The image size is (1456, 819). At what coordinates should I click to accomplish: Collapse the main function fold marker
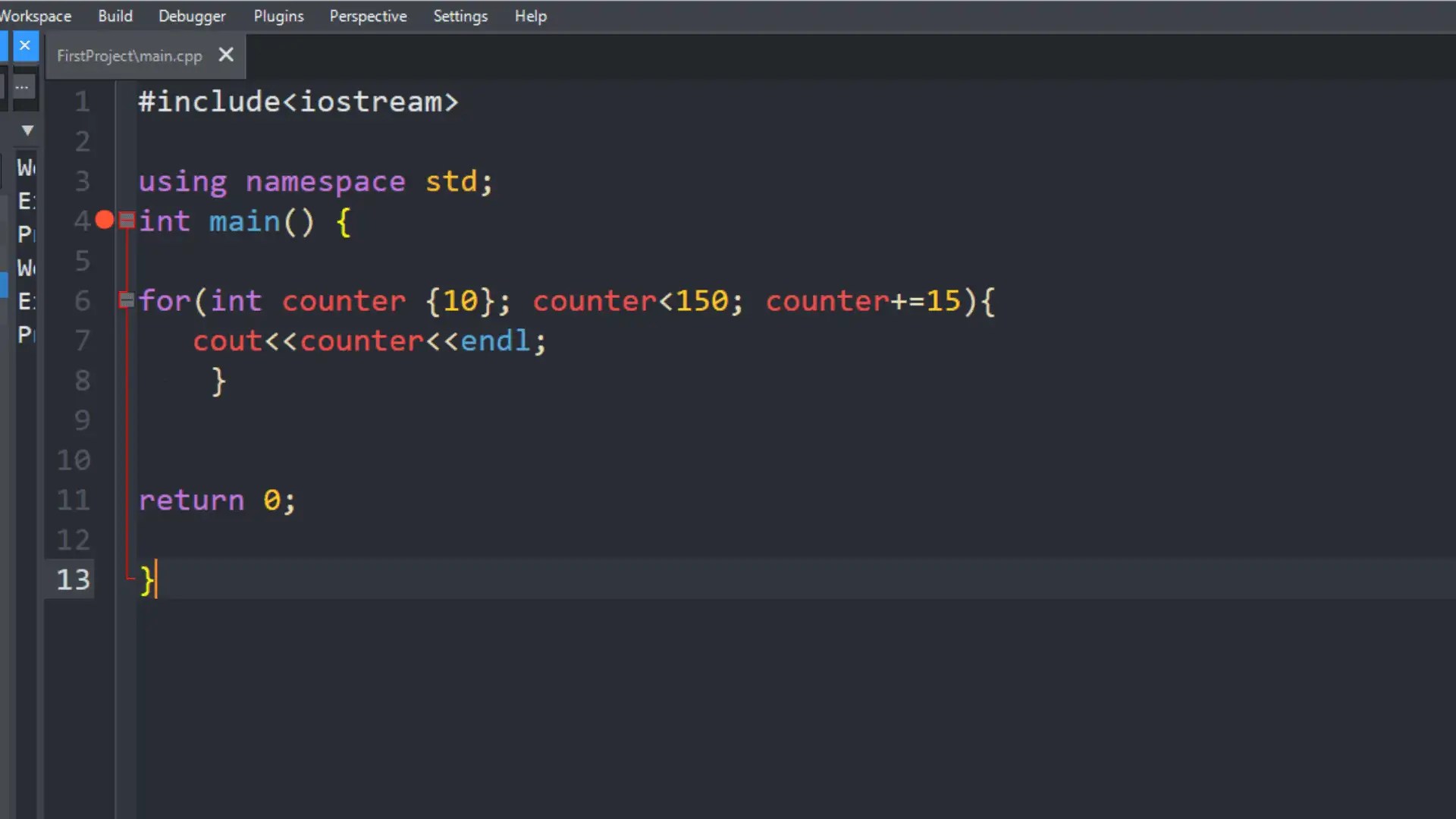(x=127, y=221)
